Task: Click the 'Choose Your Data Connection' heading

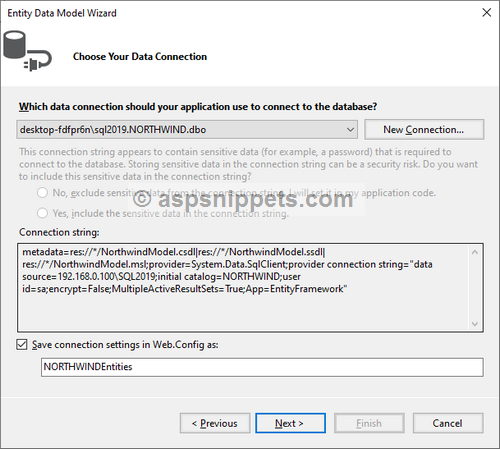Action: point(140,57)
